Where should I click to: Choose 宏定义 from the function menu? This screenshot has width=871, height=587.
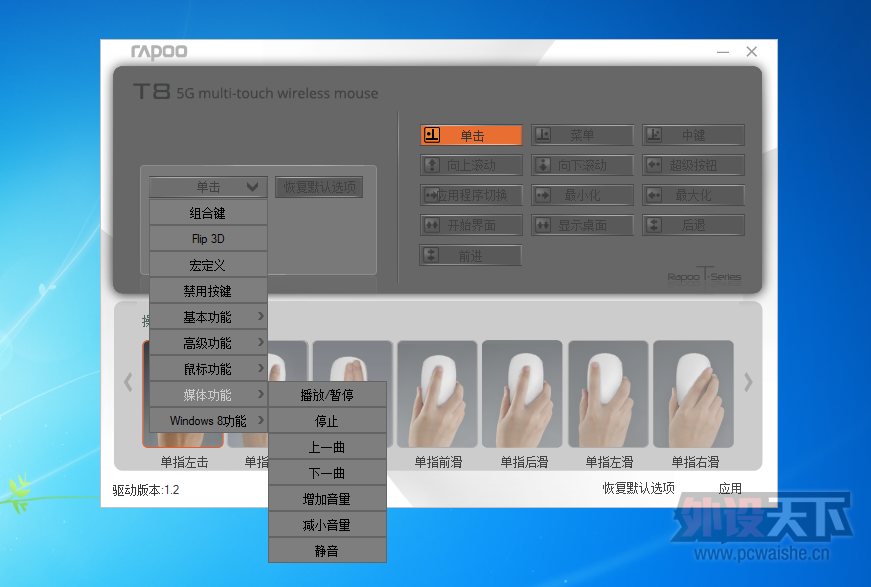point(208,265)
